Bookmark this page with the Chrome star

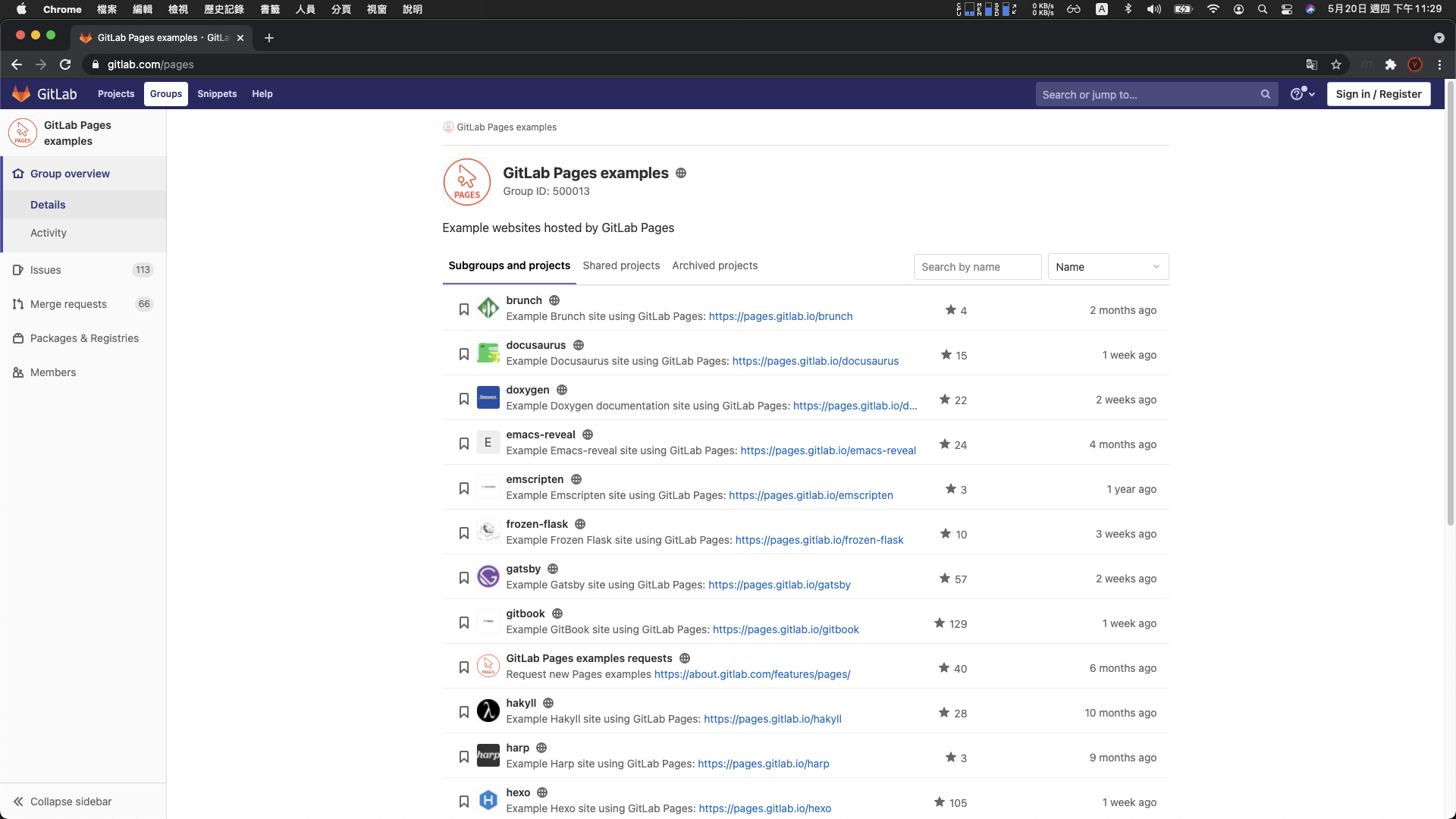point(1336,64)
